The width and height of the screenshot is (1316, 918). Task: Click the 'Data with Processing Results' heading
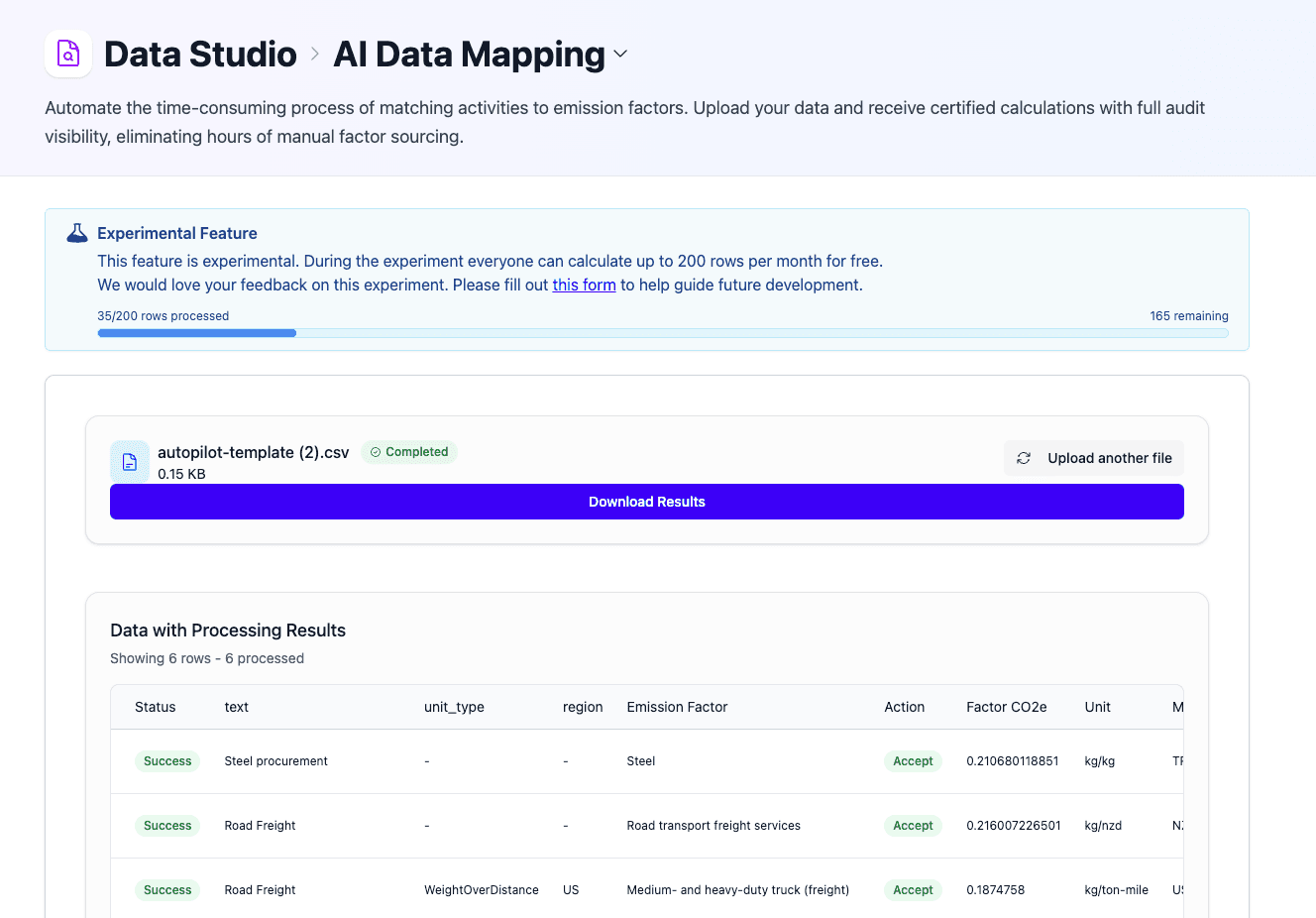tap(228, 631)
